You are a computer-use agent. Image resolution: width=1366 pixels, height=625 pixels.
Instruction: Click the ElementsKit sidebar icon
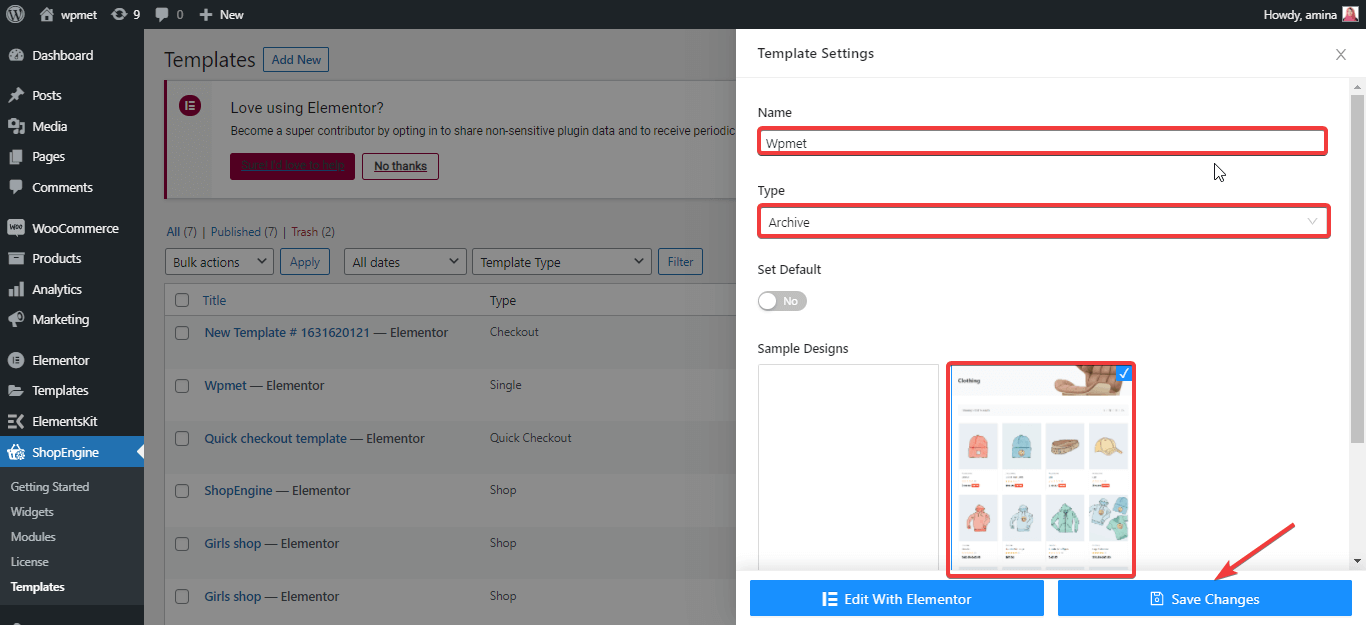16,421
